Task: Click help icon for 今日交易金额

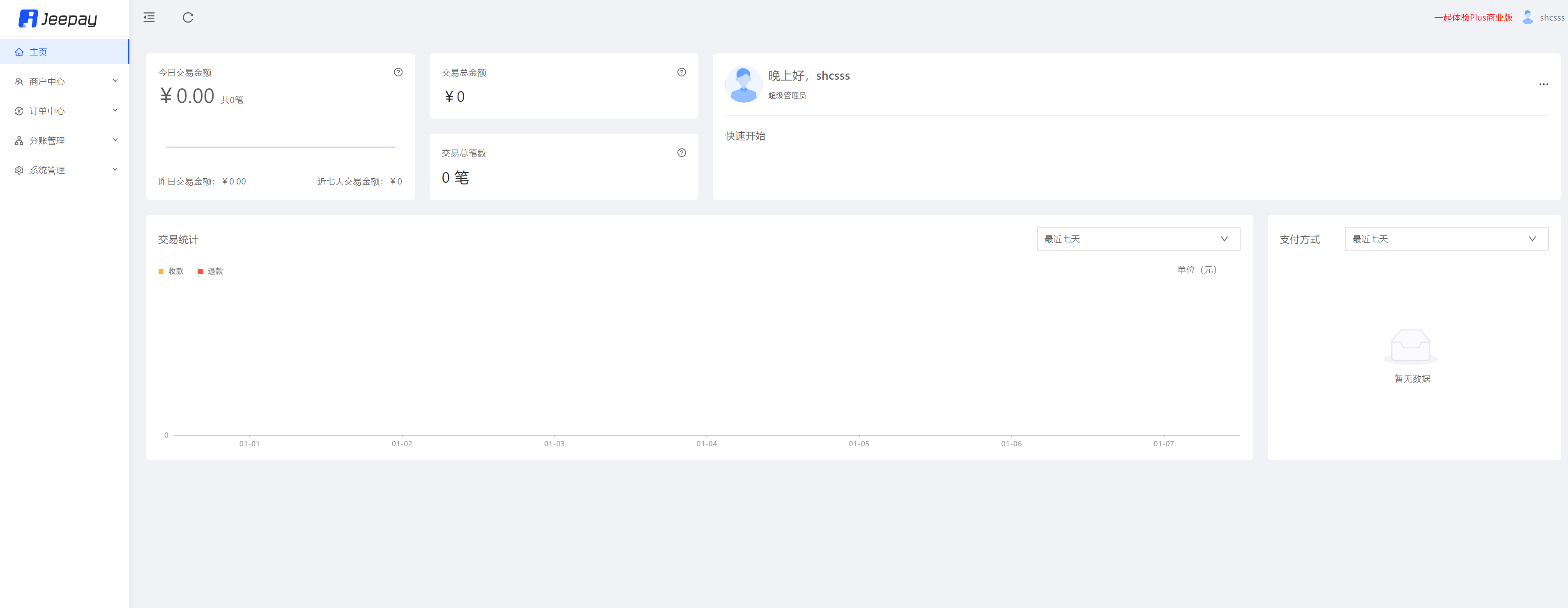Action: (398, 72)
